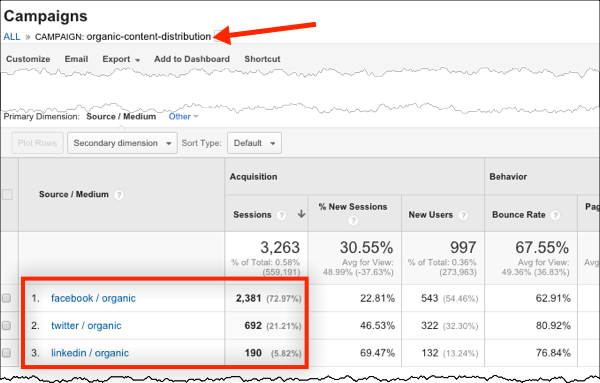Screen dimensions: 600x383
Task: Open facebook / organic source link
Action: [93, 298]
